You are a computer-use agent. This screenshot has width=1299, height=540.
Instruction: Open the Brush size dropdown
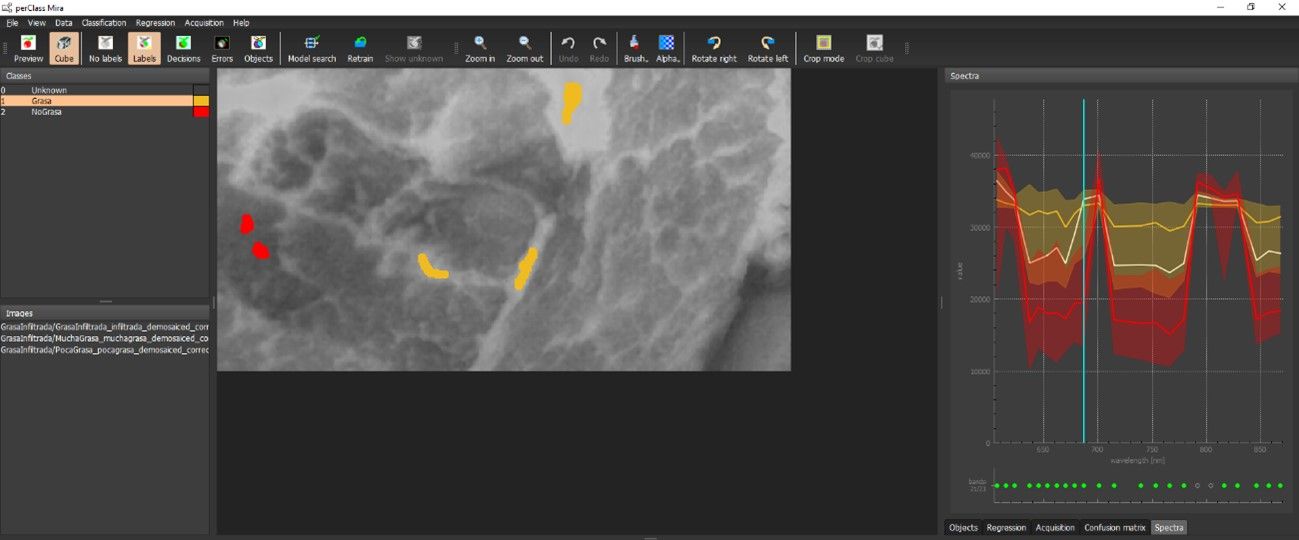(x=636, y=48)
